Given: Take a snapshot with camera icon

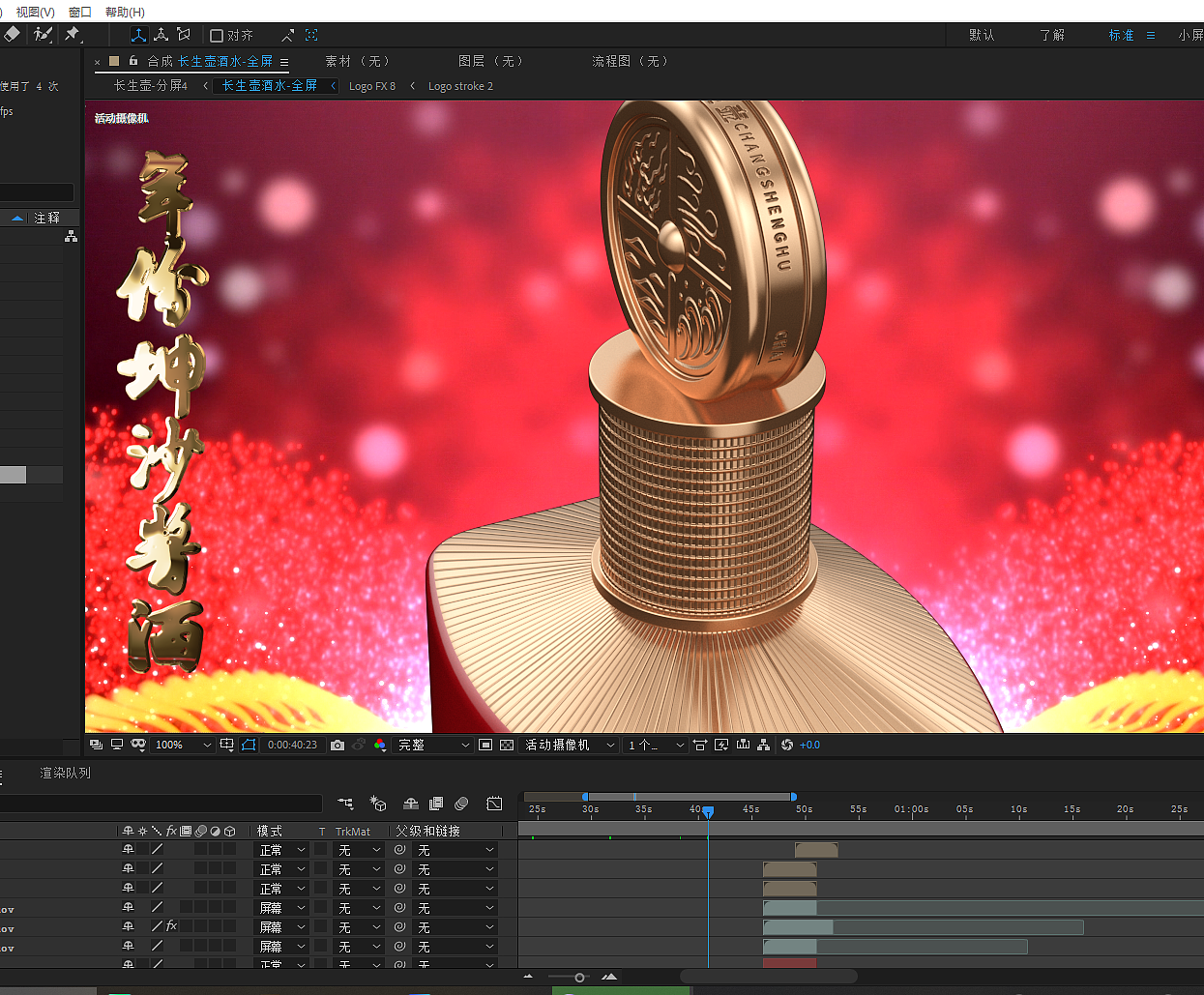Looking at the screenshot, I should (x=338, y=745).
